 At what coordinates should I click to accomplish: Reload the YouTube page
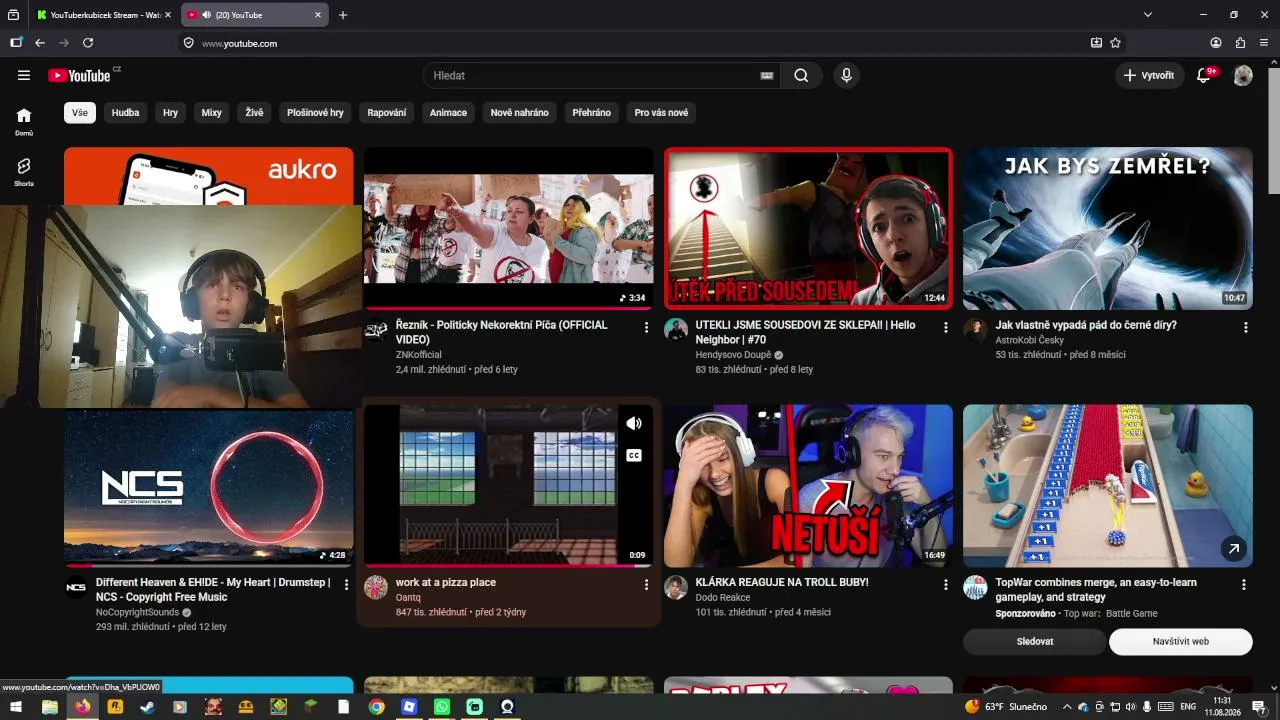[x=88, y=43]
